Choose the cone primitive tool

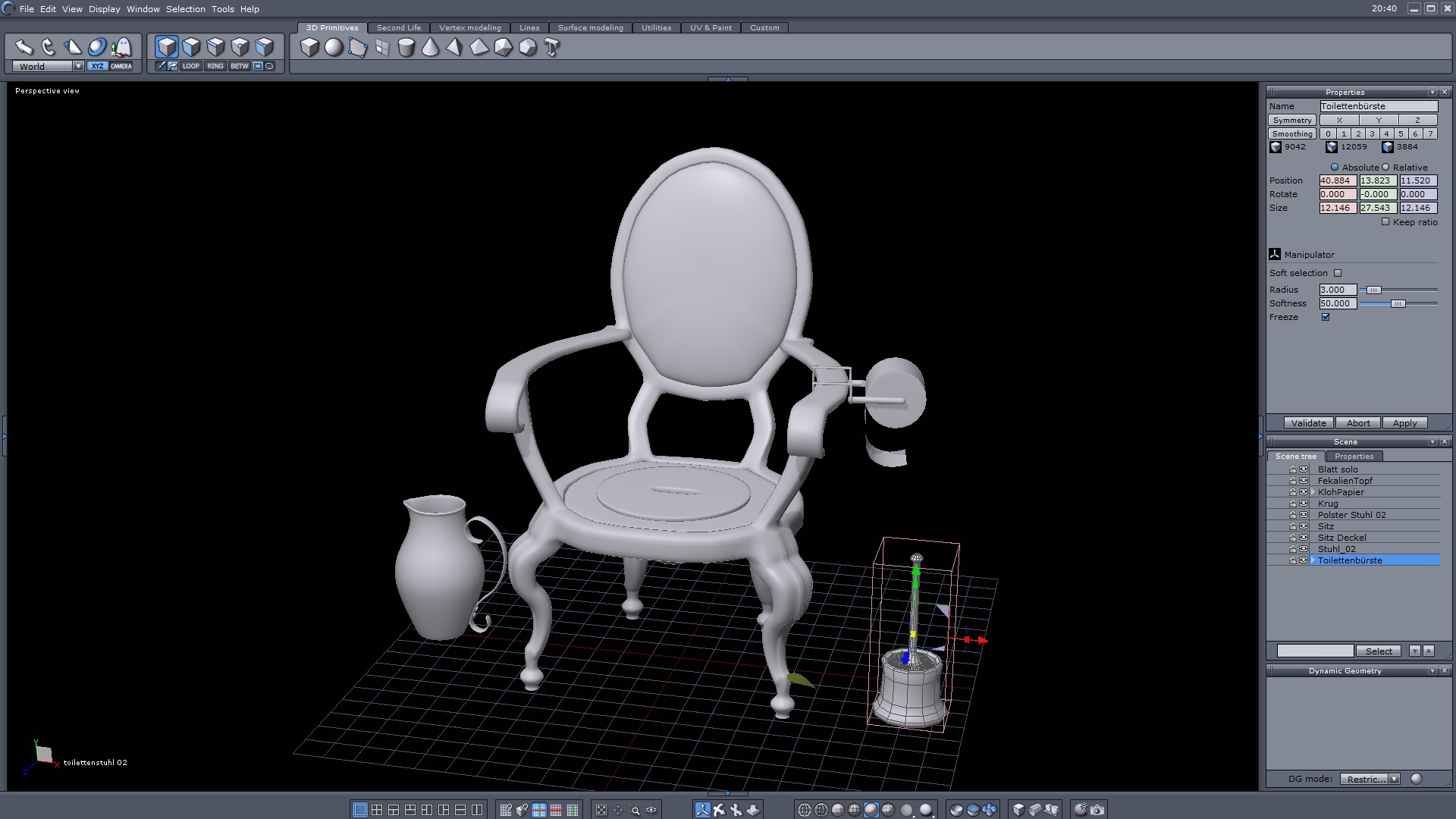click(431, 48)
